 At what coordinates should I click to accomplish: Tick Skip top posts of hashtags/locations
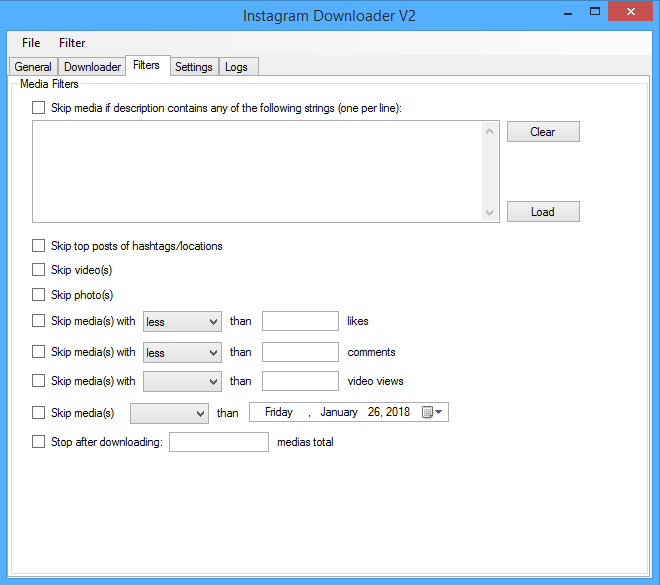pos(39,246)
